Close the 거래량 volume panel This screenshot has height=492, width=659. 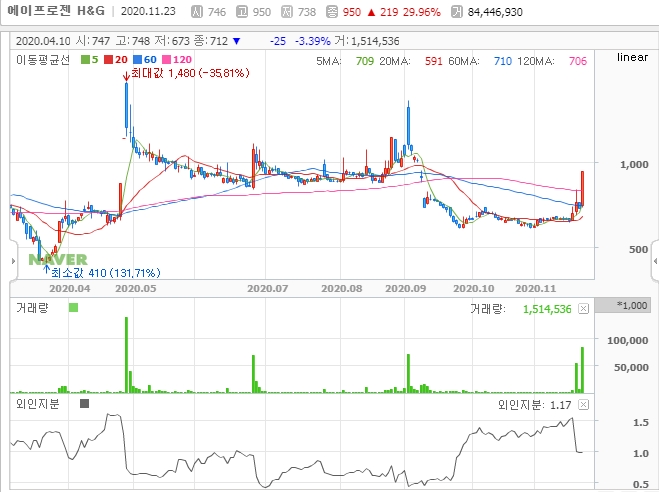coord(583,309)
